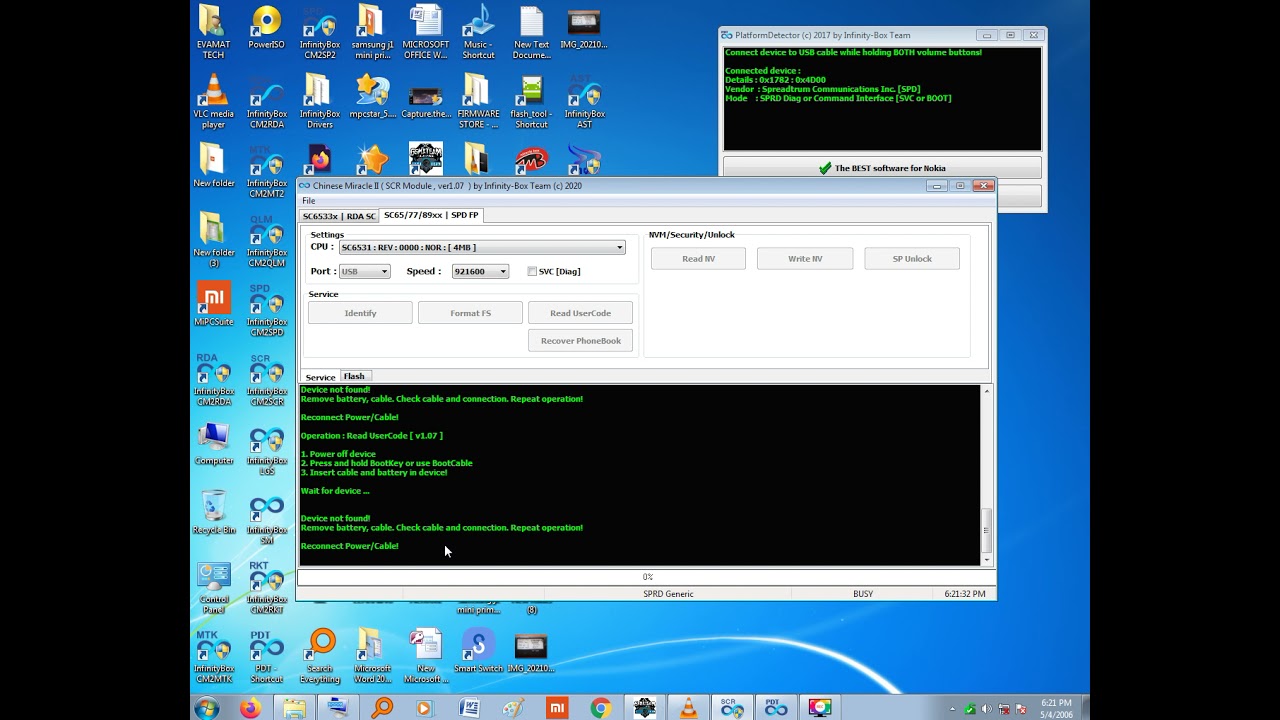Click the log panel vertical scrollbar
The width and height of the screenshot is (1280, 720).
(987, 475)
